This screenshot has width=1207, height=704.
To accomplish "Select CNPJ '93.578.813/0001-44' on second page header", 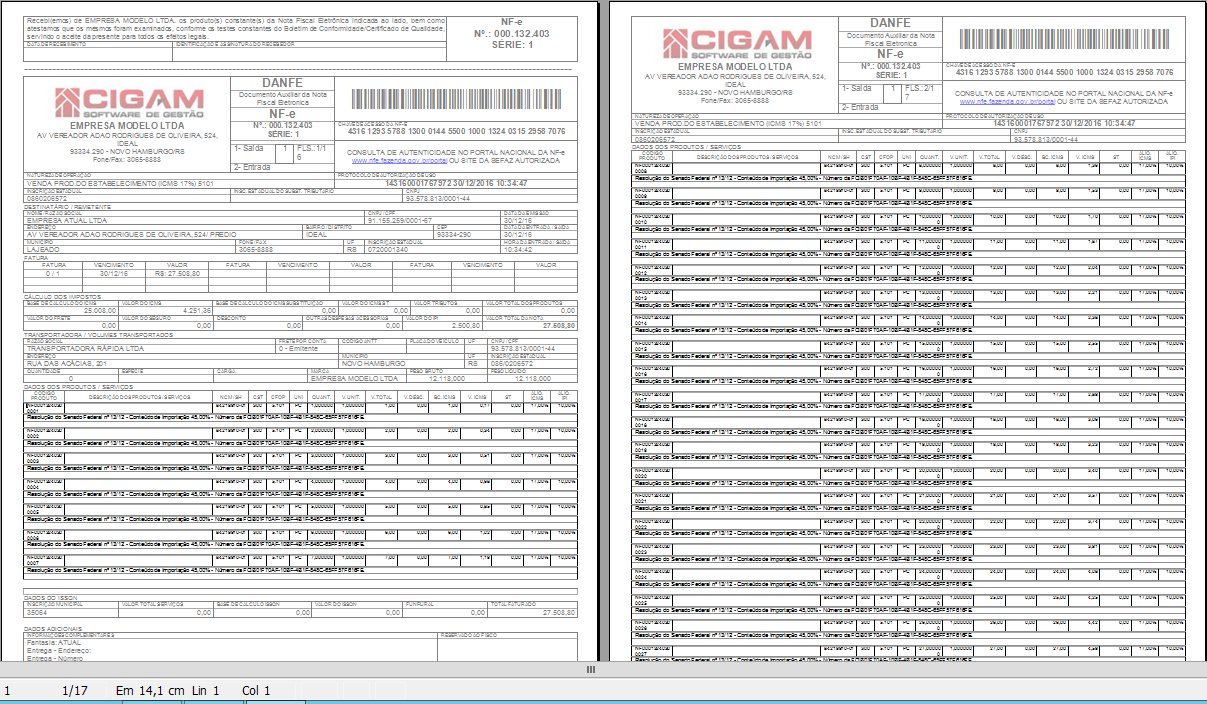I will click(1044, 139).
